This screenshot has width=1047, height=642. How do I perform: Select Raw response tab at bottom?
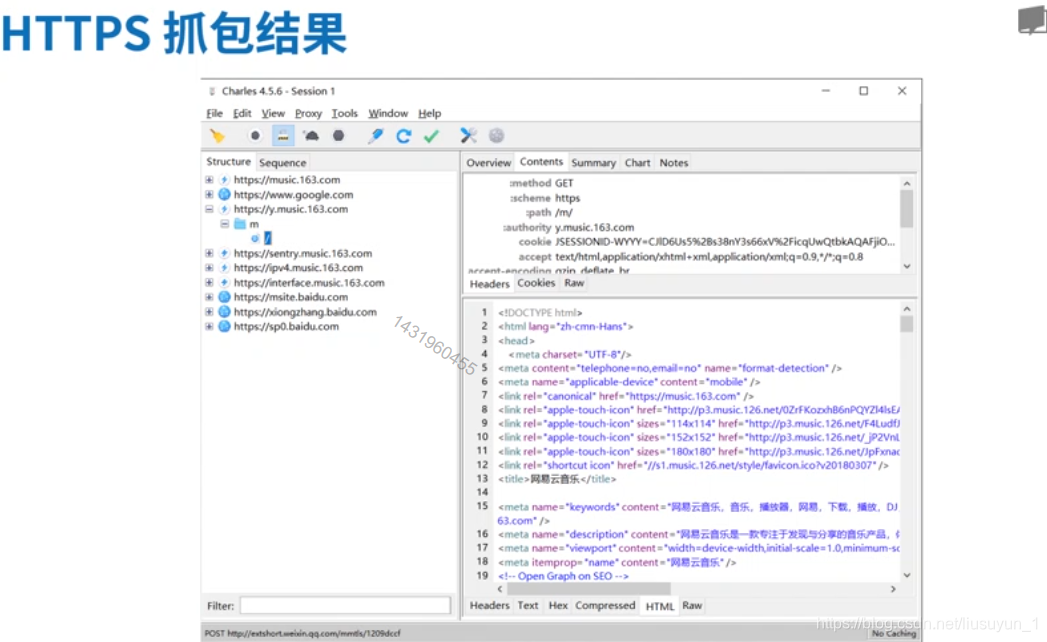click(x=692, y=605)
